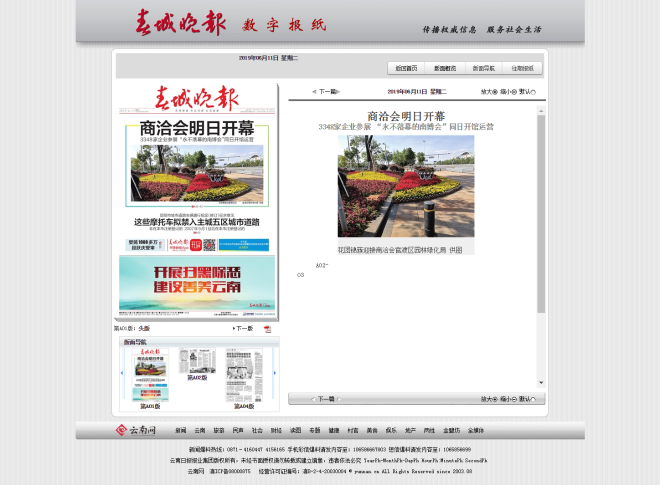Click the 商洽会明日开幕 headline on the front page preview
This screenshot has height=485, width=660.
coord(197,128)
